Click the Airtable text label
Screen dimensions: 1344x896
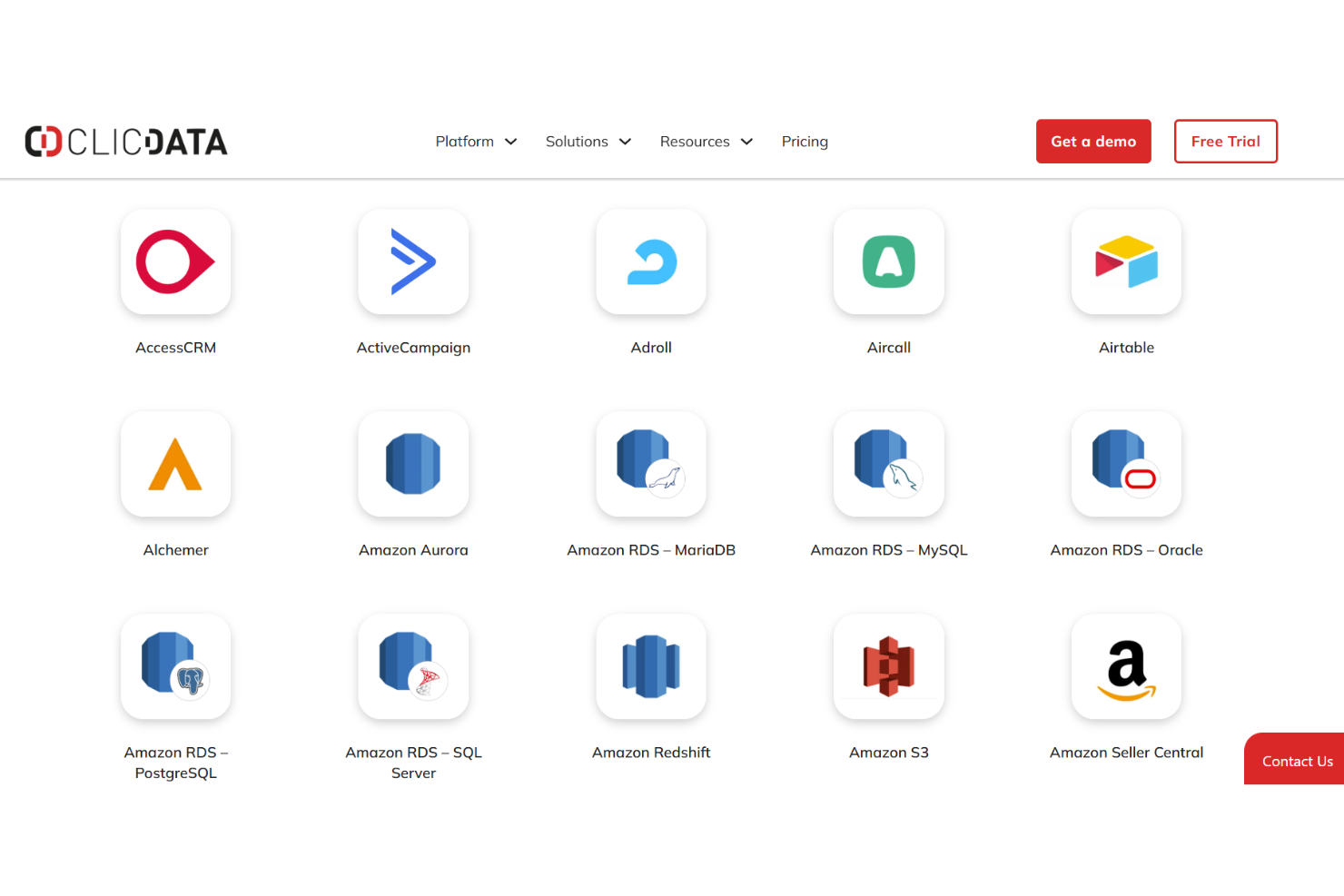coord(1126,348)
